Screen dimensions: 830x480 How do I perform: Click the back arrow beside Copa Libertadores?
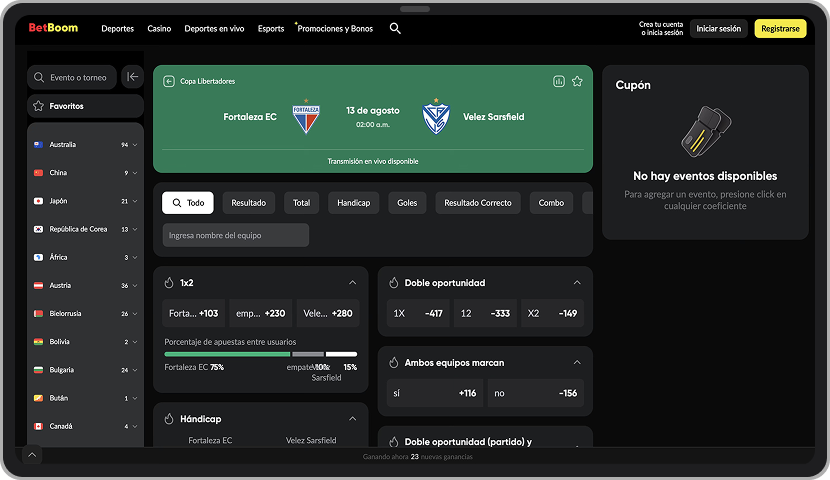pyautogui.click(x=169, y=81)
